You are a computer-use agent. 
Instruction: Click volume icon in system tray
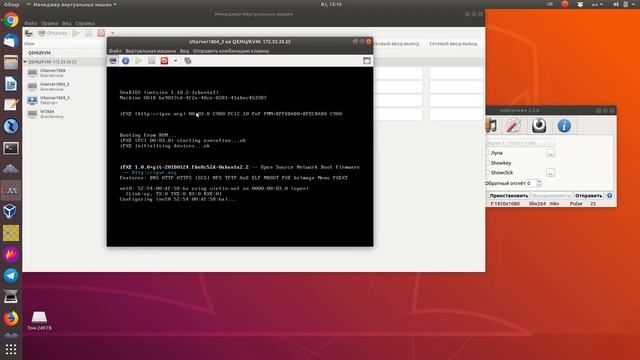coord(616,4)
